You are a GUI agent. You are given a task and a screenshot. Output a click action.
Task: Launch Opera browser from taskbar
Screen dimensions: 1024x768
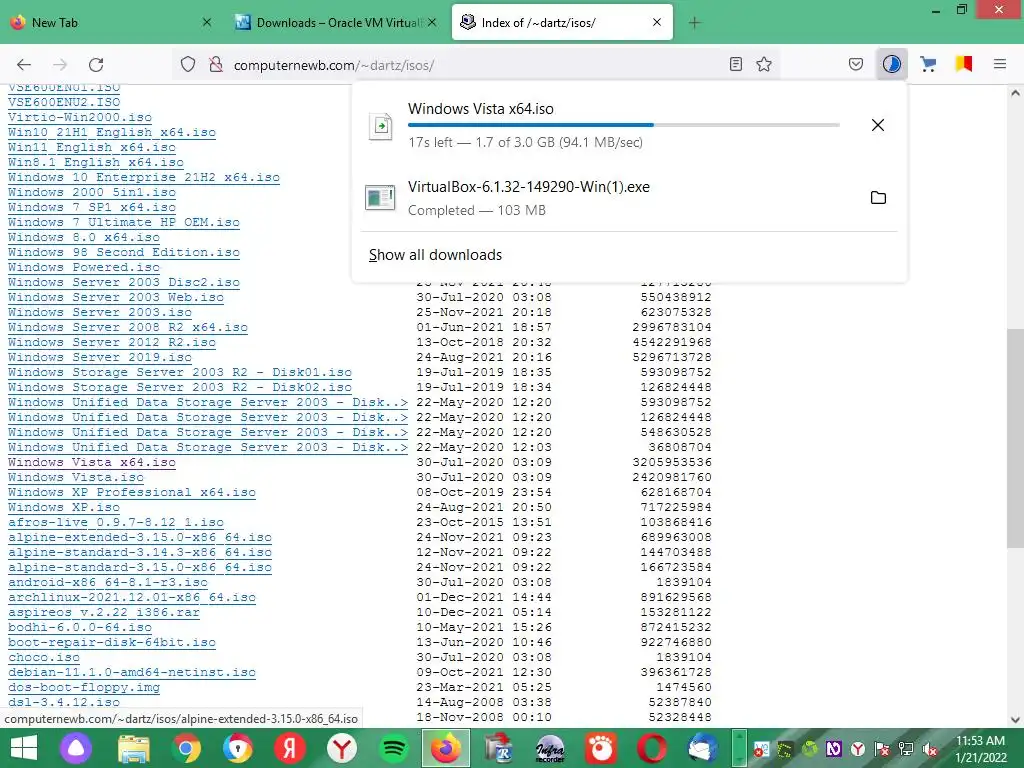tap(652, 748)
